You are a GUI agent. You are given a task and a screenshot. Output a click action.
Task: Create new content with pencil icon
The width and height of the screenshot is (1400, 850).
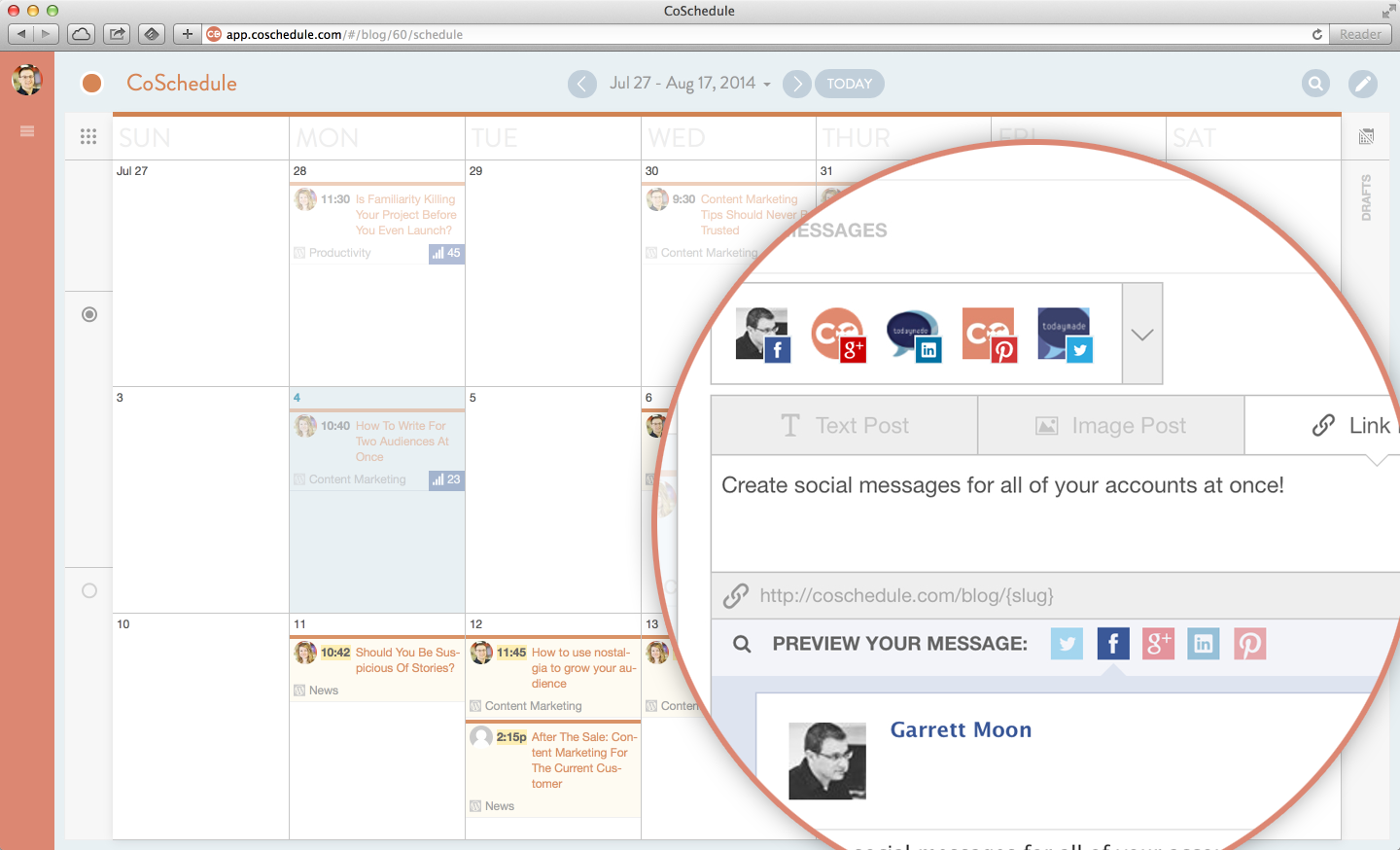[x=1363, y=84]
